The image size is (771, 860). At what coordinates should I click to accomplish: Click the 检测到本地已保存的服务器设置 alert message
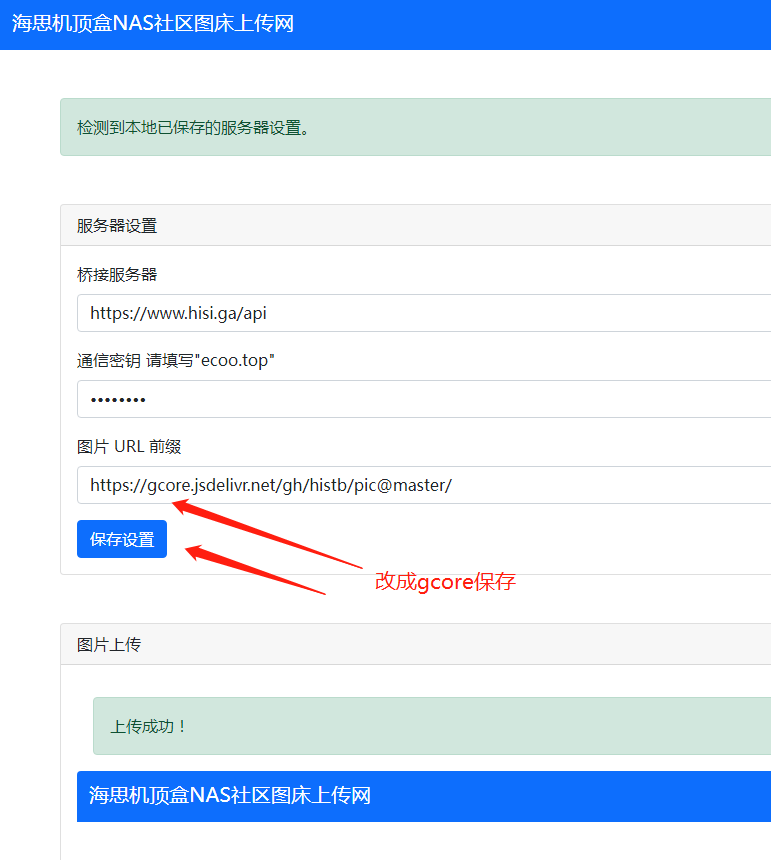click(416, 127)
